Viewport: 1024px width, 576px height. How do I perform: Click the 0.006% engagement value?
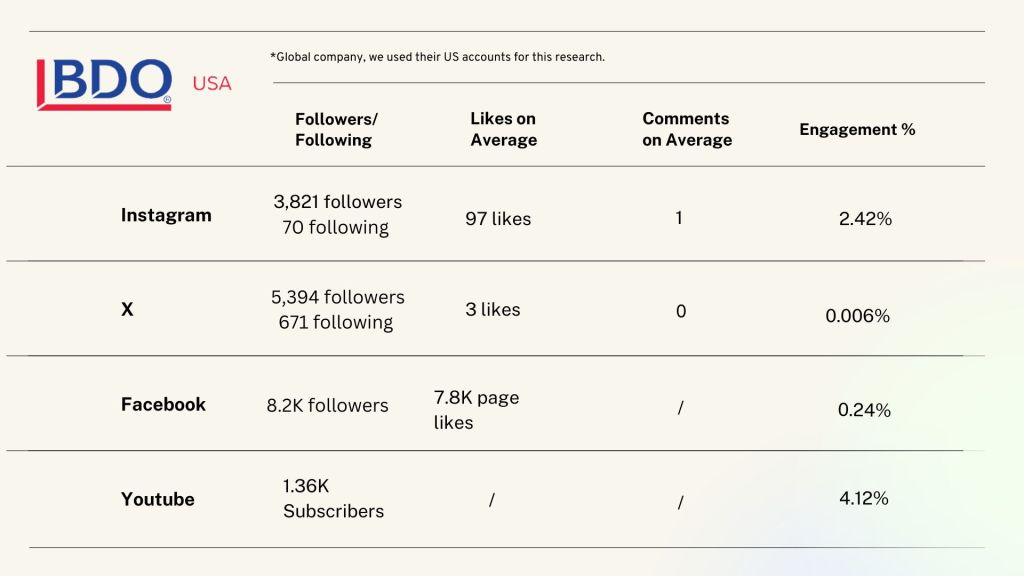point(857,316)
